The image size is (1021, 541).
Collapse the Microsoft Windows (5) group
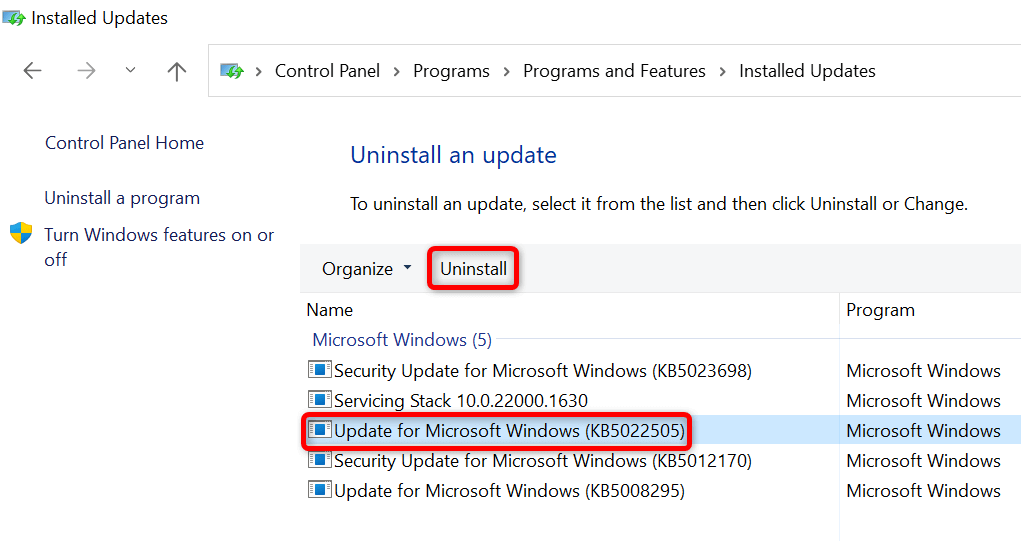pyautogui.click(x=402, y=340)
